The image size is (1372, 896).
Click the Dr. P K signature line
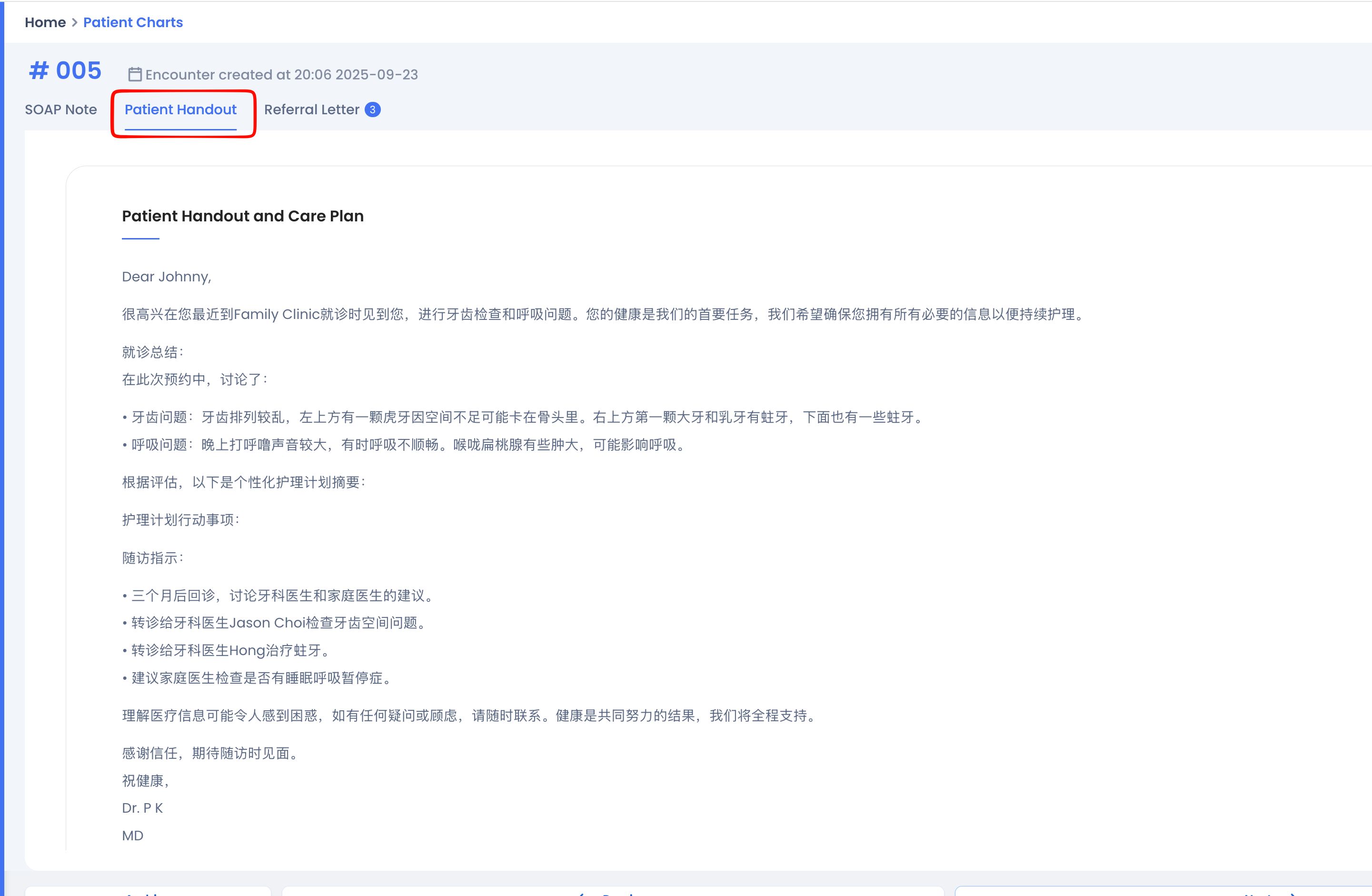(x=142, y=808)
